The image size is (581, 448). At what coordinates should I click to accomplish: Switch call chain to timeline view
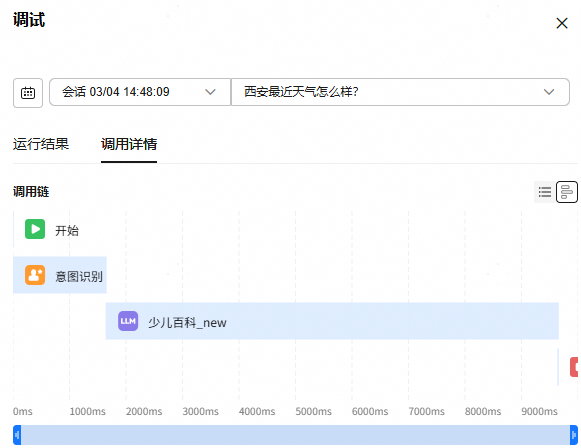[567, 192]
